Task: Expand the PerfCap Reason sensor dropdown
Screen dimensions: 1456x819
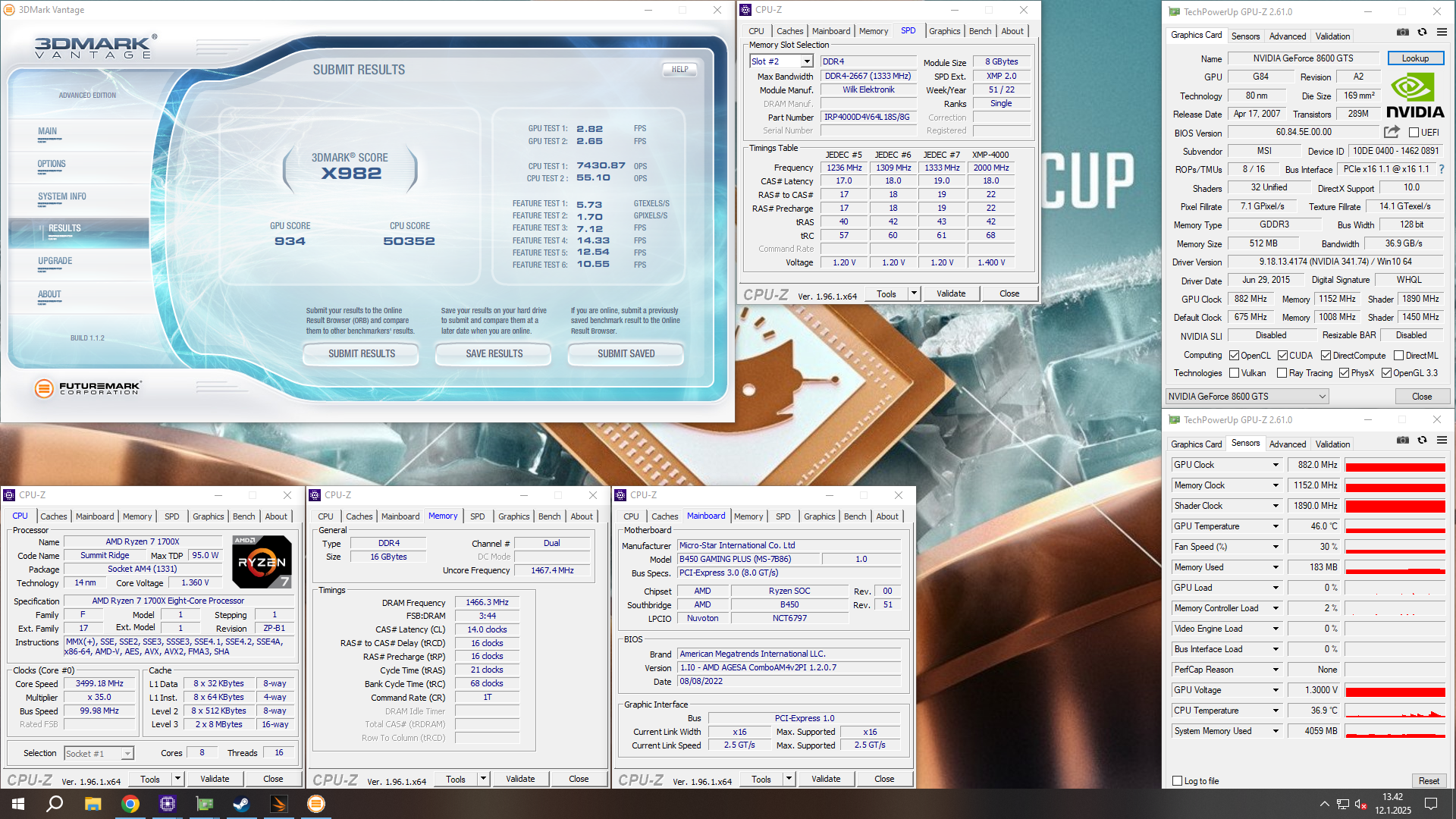Action: tap(1276, 670)
